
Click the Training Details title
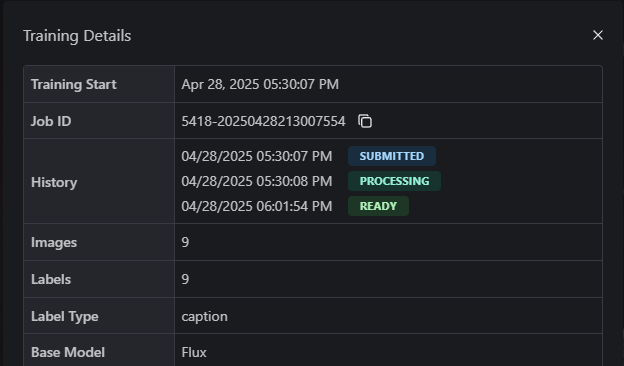pyautogui.click(x=77, y=36)
